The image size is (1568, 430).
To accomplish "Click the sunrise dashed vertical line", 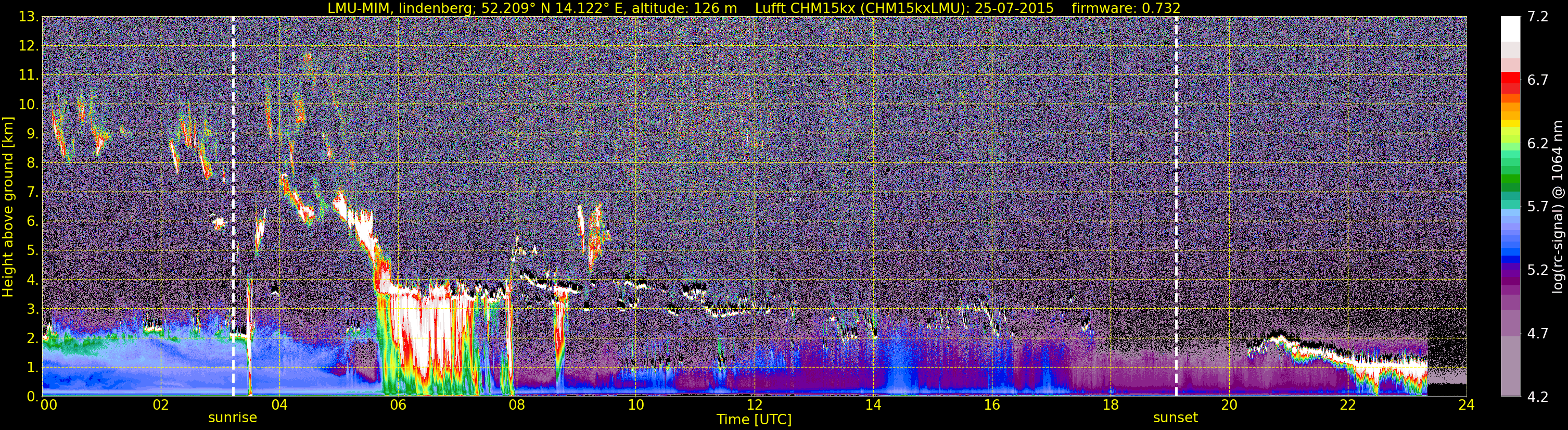I will (x=233, y=207).
